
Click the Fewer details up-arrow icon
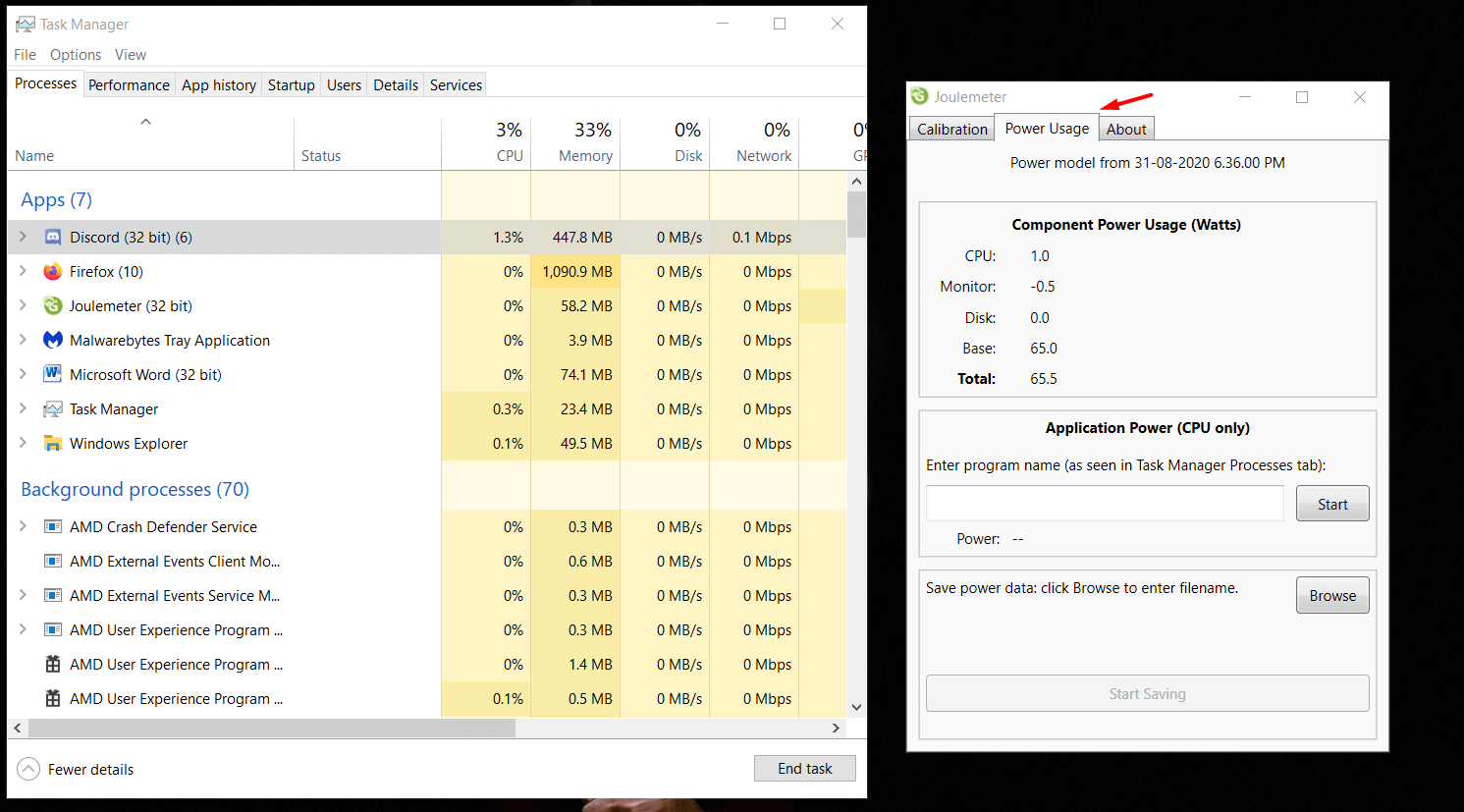(x=29, y=769)
